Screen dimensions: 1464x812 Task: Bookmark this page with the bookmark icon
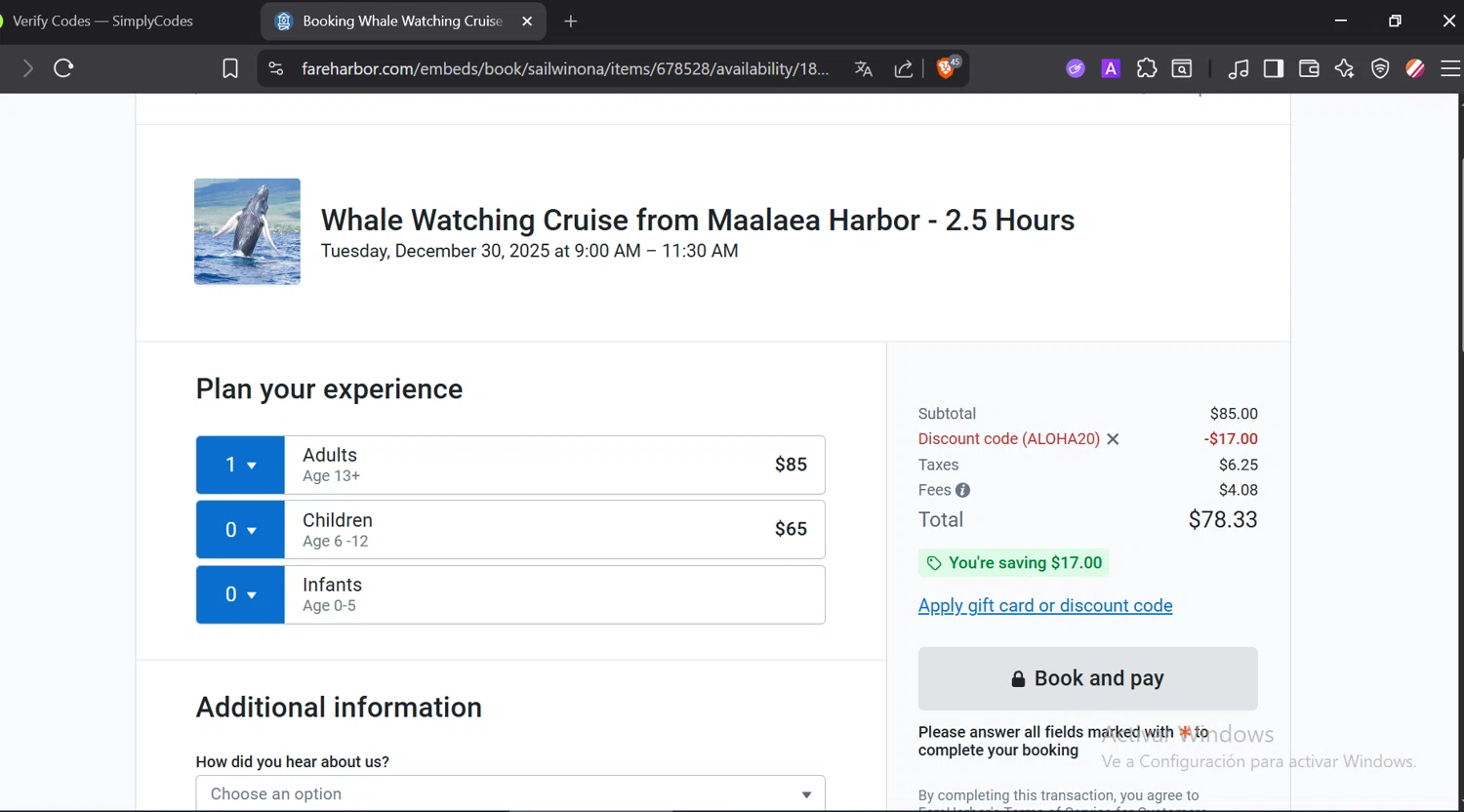(230, 68)
